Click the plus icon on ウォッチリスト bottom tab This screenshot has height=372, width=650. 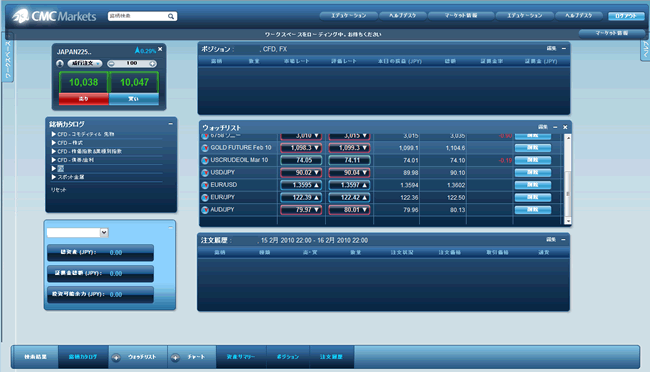(116, 357)
